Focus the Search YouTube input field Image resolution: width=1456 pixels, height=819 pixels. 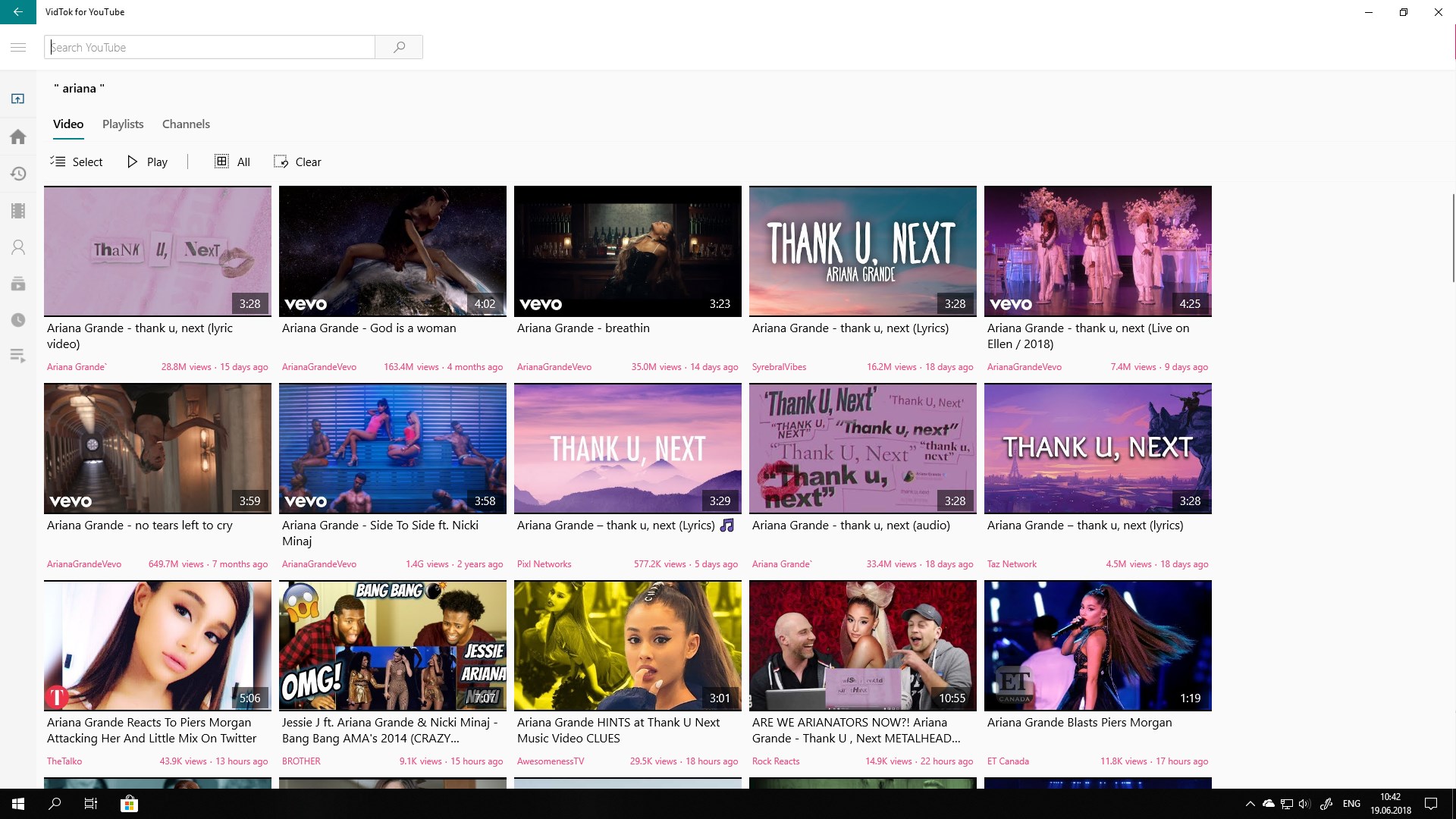click(210, 47)
